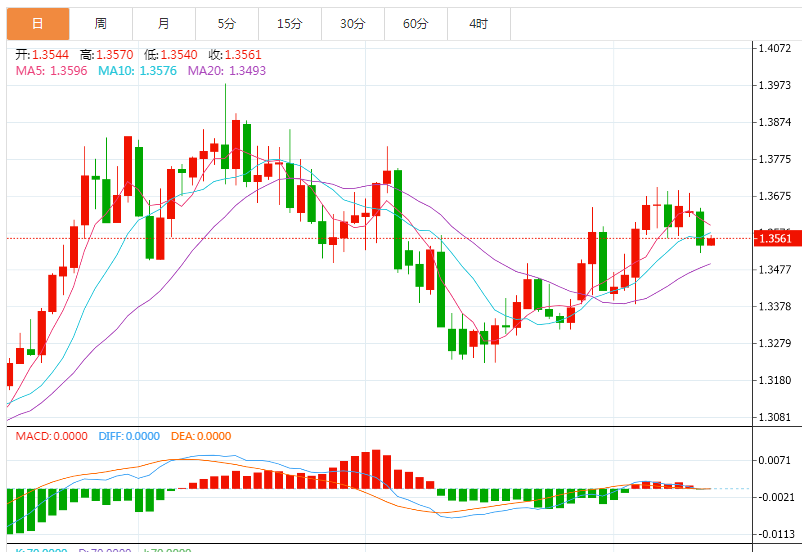Click the DEA:0.0000 label
Image resolution: width=802 pixels, height=552 pixels.
201,436
